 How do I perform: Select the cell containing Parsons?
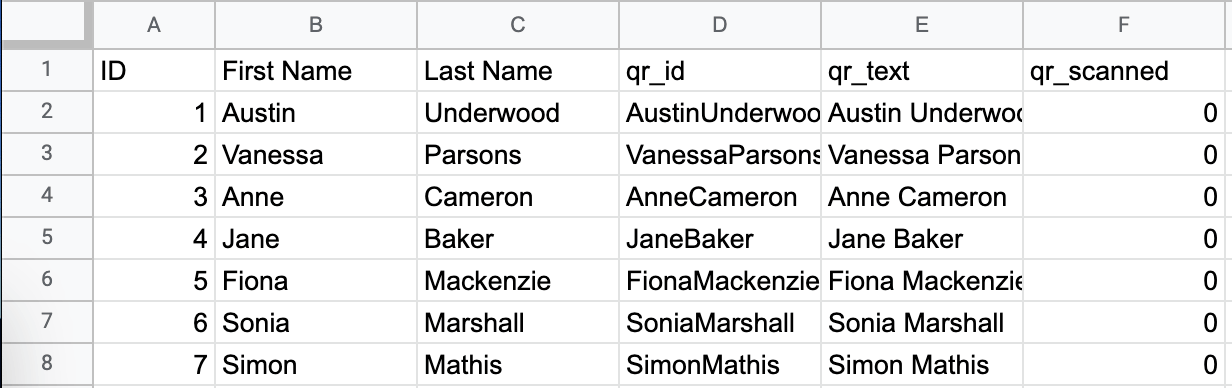click(517, 155)
